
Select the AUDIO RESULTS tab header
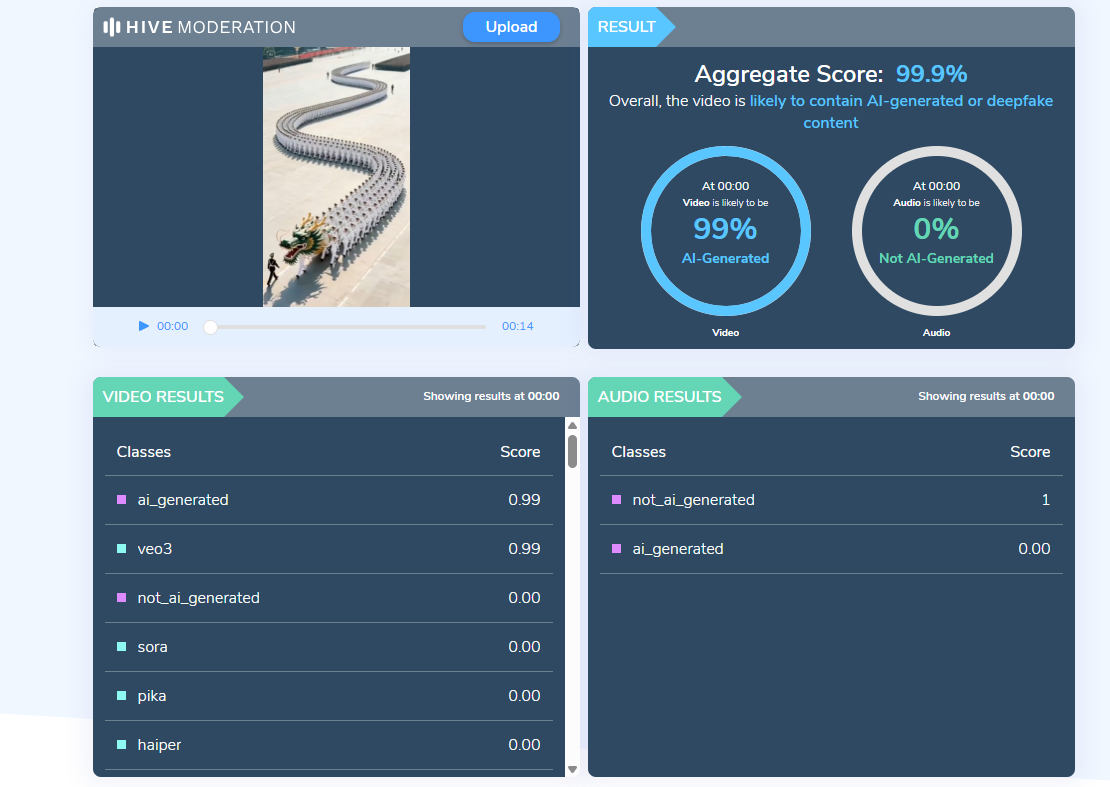point(660,397)
